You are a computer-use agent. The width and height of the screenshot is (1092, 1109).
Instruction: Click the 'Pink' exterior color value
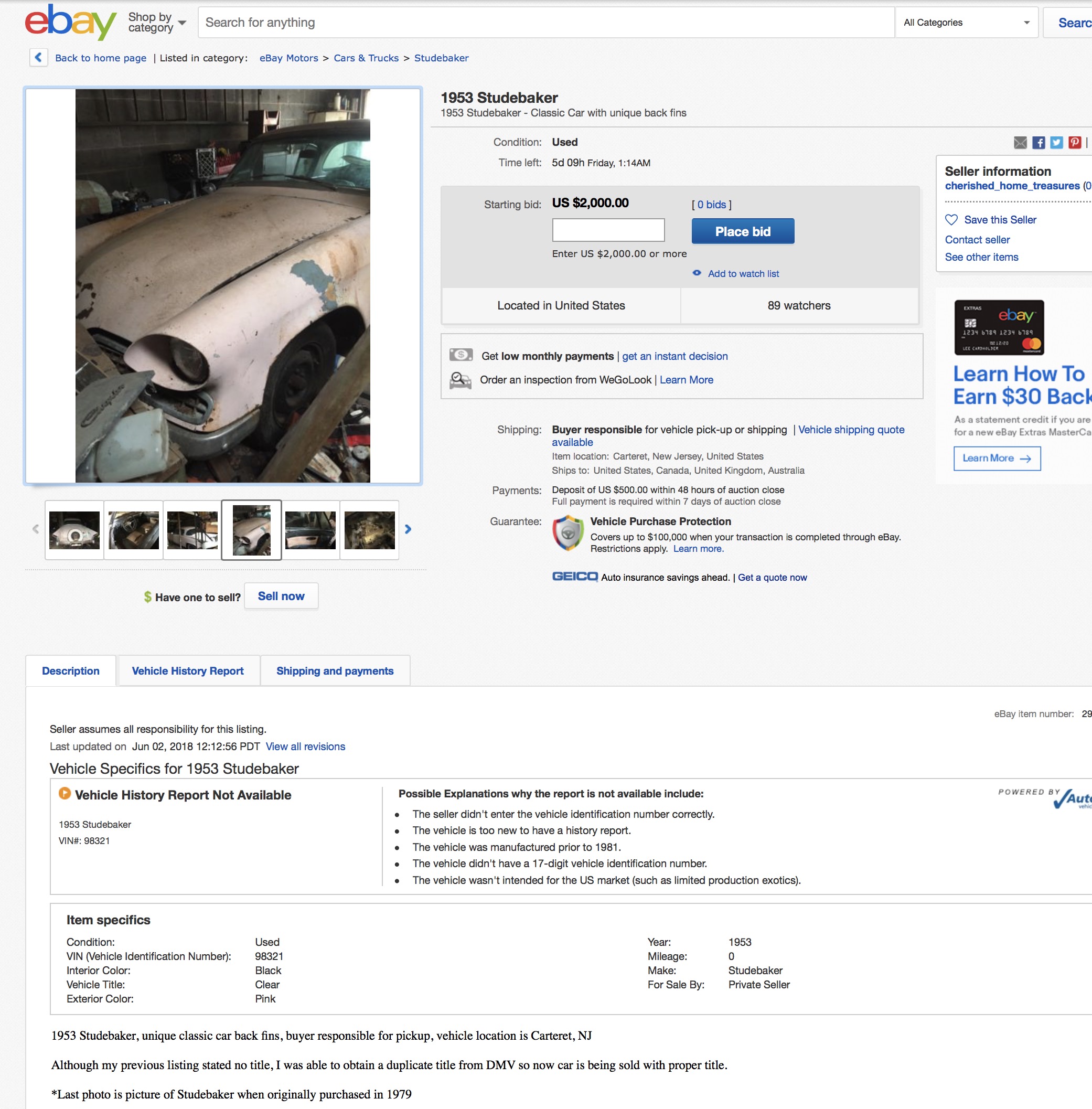point(265,999)
